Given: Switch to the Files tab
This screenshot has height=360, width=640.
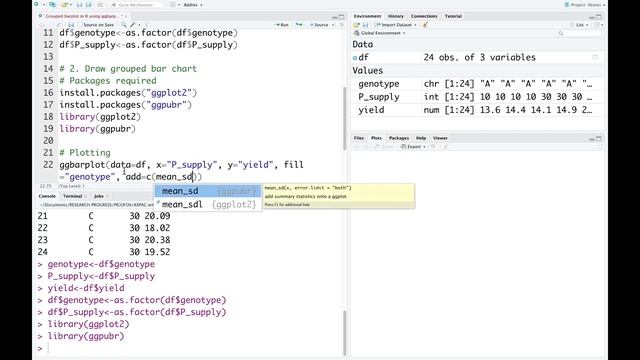Looking at the screenshot, I should click(359, 138).
